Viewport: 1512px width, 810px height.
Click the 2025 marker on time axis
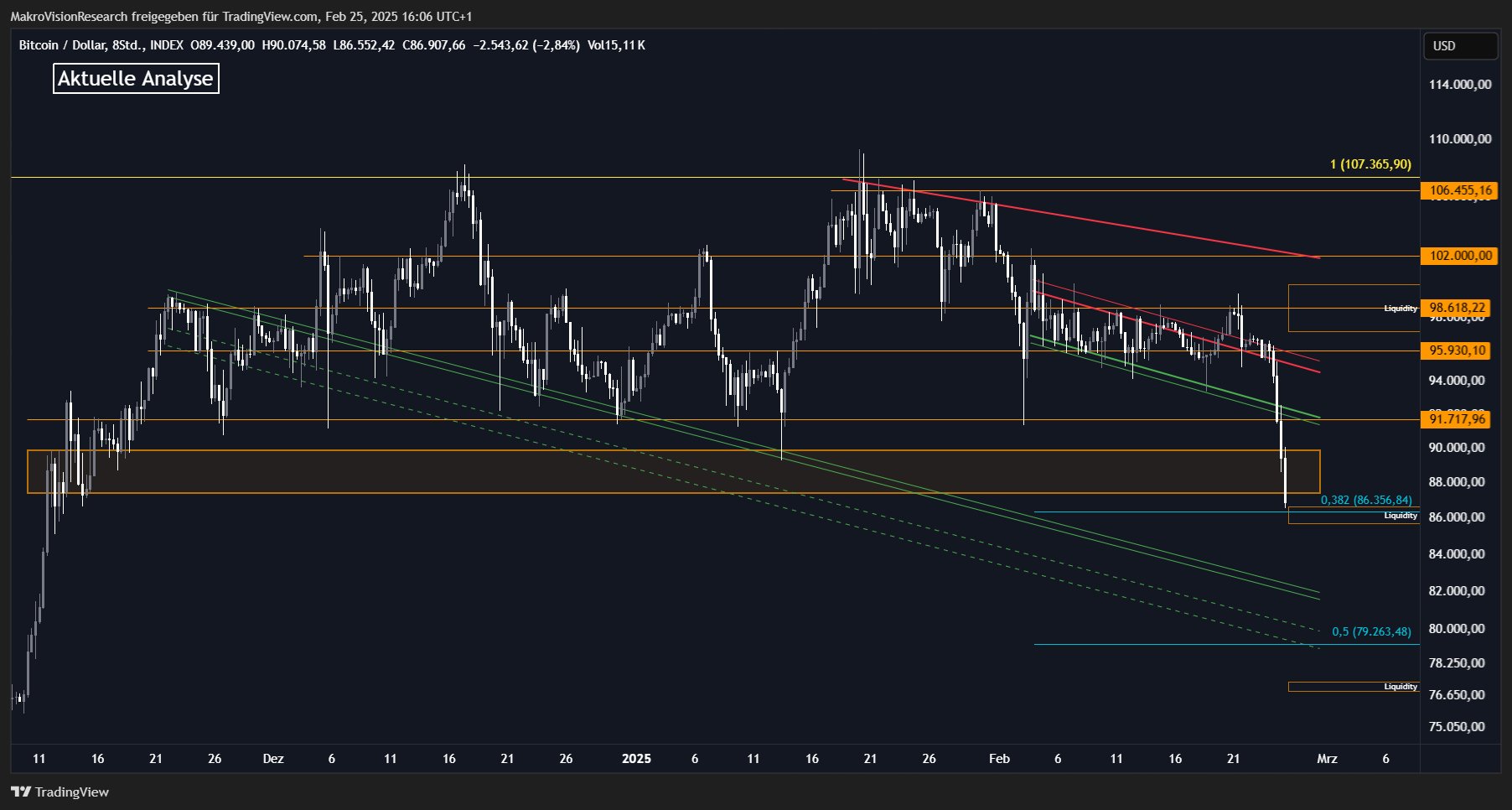click(x=636, y=759)
